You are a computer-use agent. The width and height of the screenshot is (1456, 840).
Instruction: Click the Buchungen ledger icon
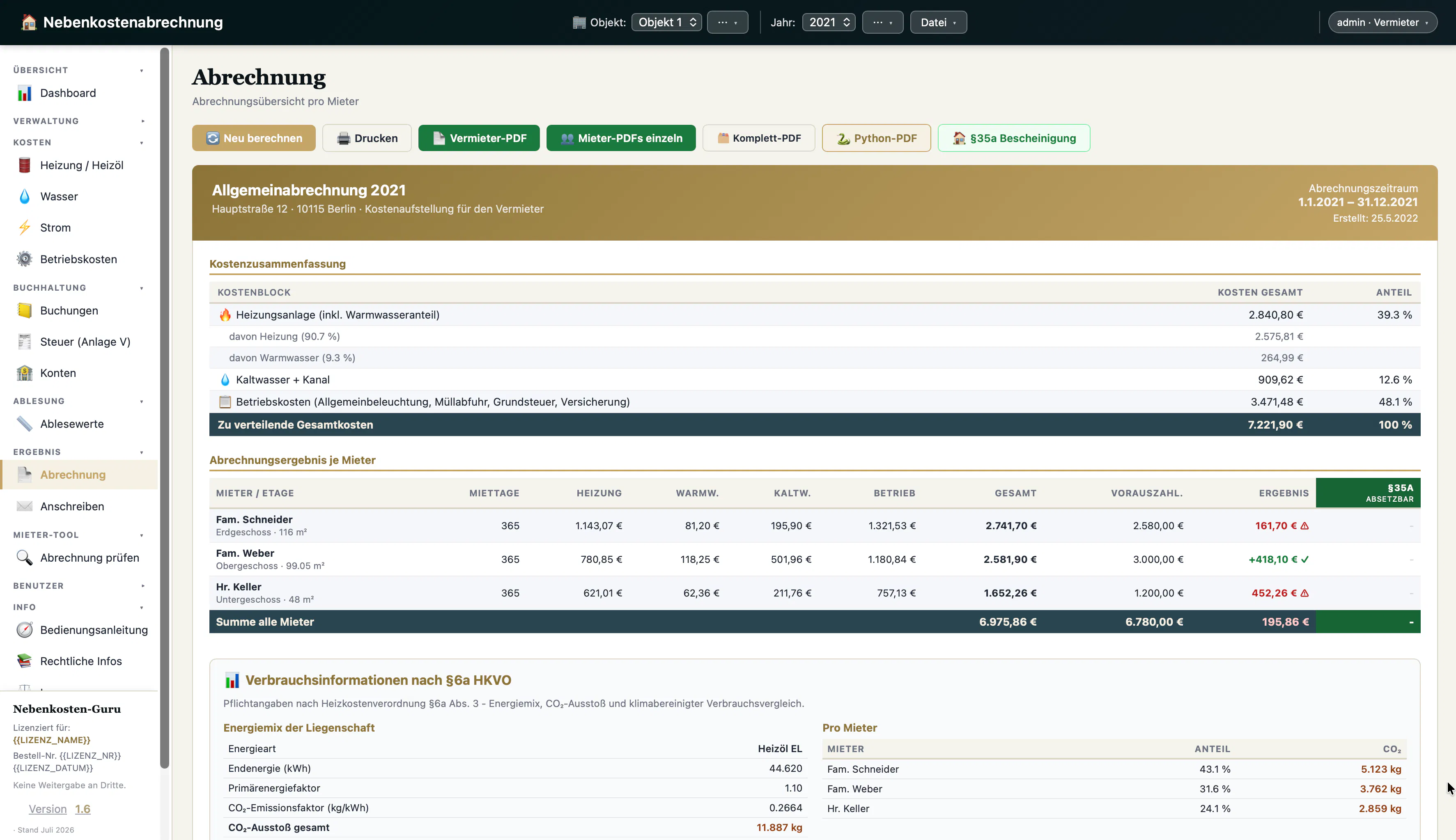tap(24, 311)
